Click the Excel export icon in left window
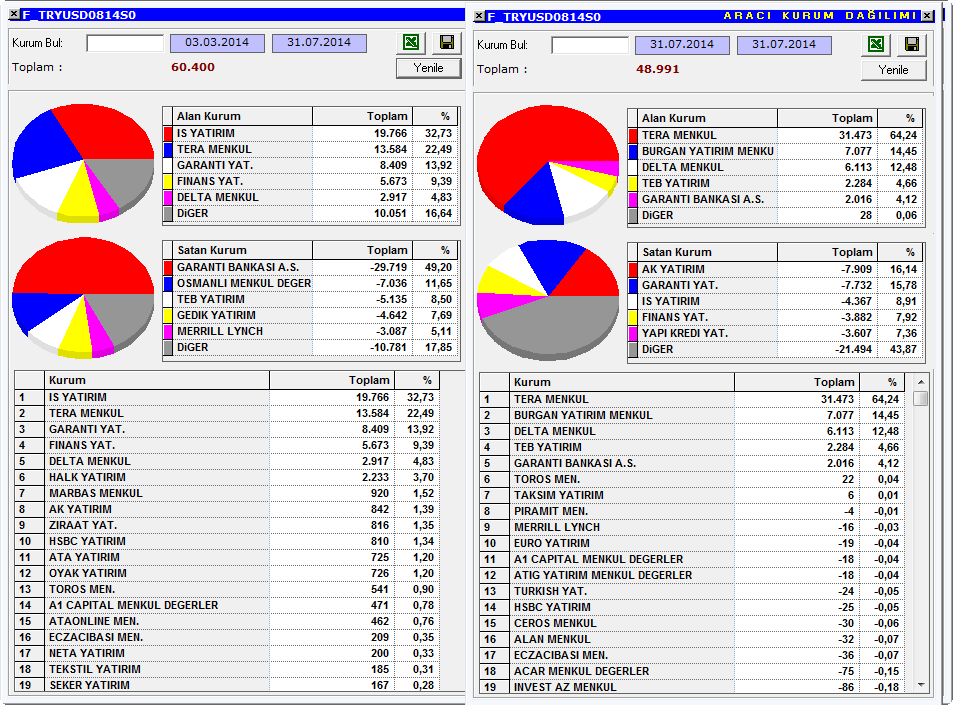Viewport: 953px width, 705px height. click(x=411, y=42)
